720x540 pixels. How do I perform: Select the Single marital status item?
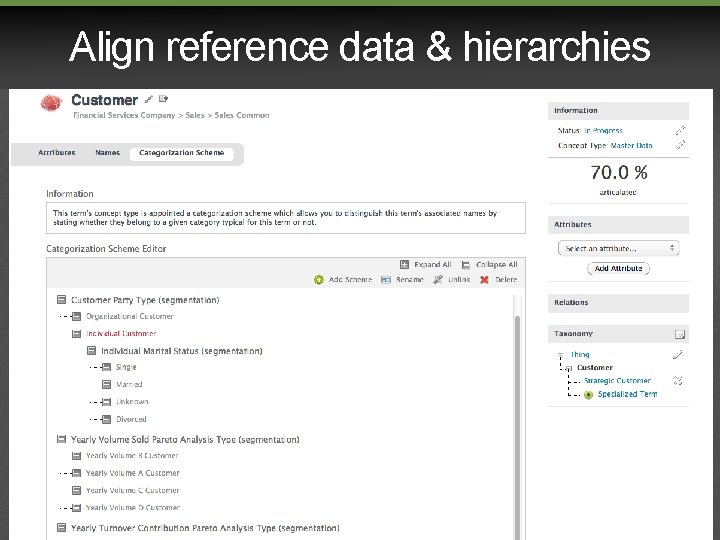[126, 367]
